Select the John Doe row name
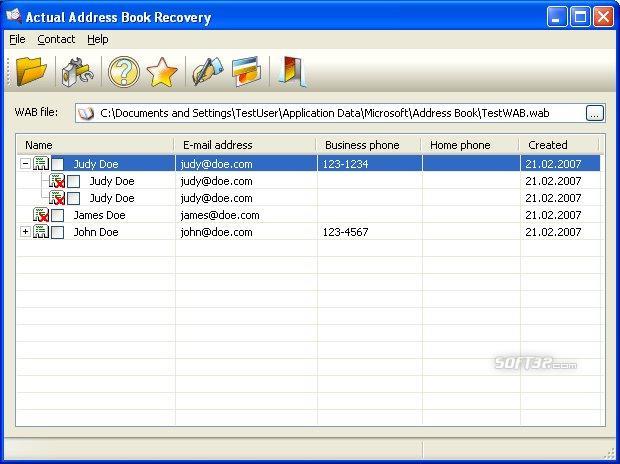This screenshot has width=620, height=464. (x=96, y=232)
